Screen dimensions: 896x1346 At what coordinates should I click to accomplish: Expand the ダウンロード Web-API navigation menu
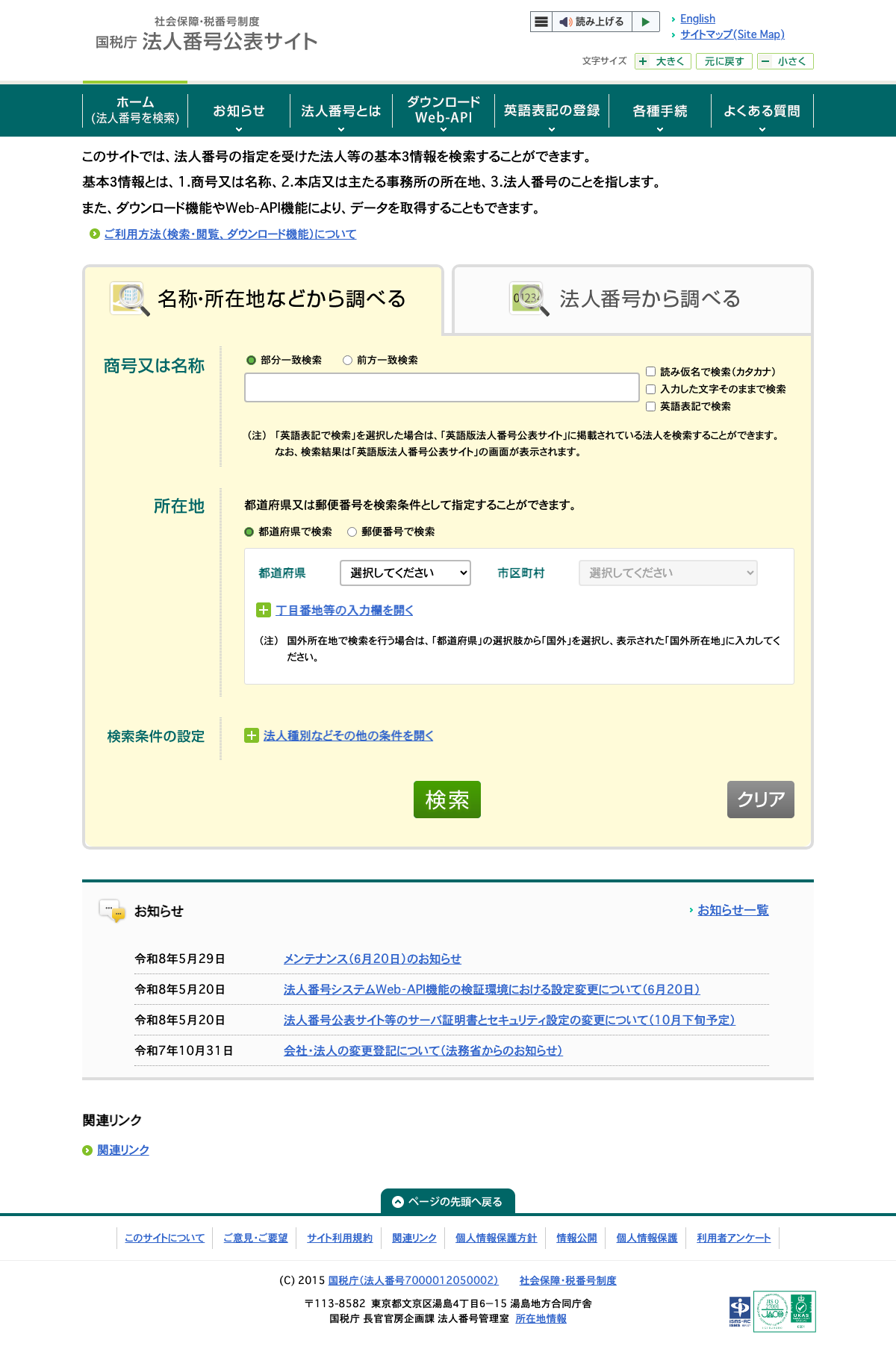tap(444, 111)
